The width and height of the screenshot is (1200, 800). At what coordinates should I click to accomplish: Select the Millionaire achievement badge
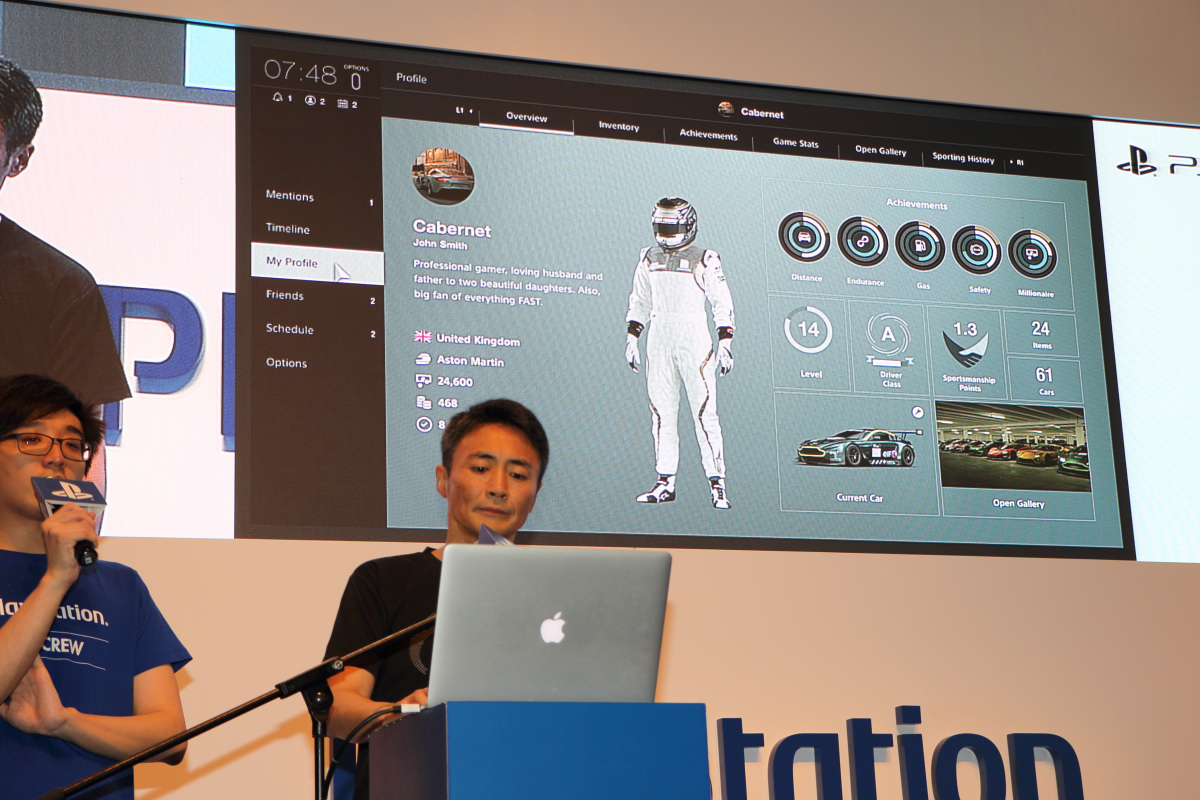[x=1032, y=253]
